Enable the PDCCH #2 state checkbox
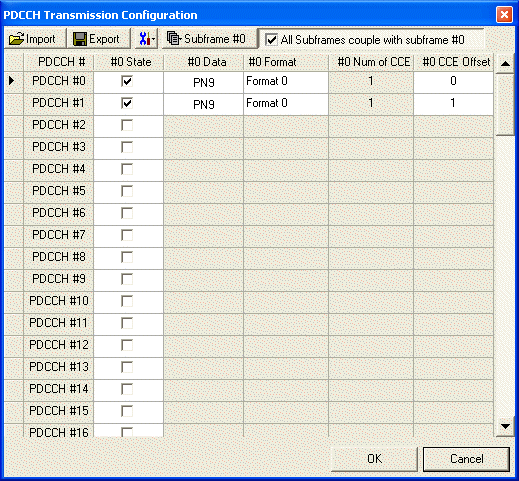The height and width of the screenshot is (481, 519). [x=127, y=125]
